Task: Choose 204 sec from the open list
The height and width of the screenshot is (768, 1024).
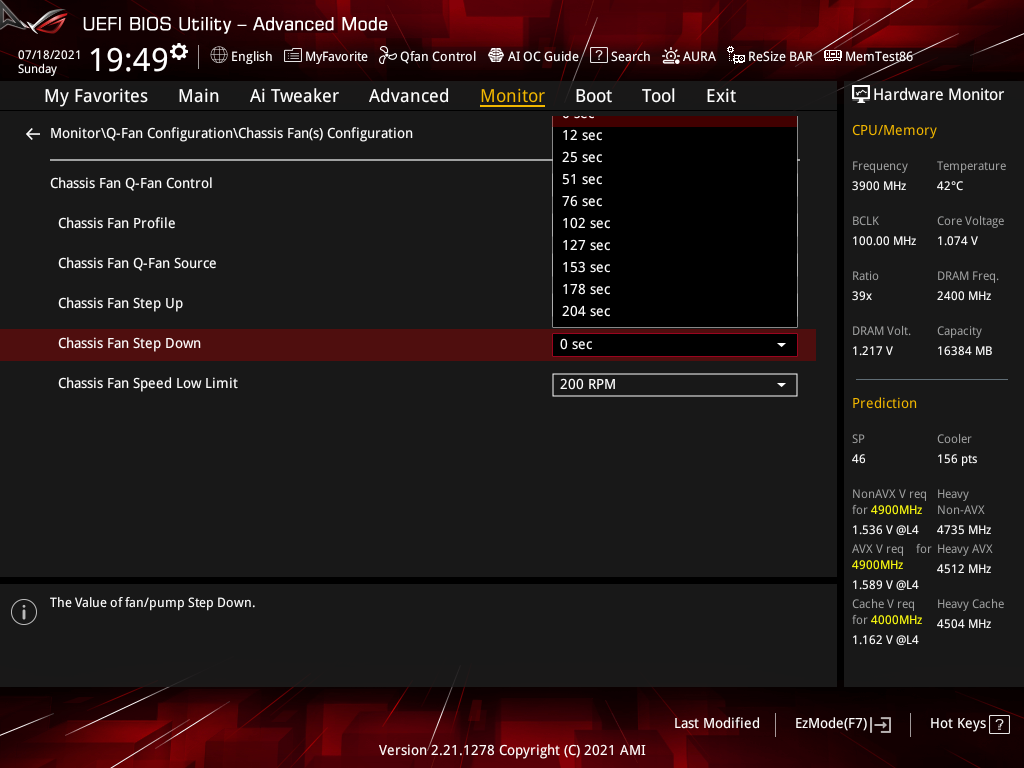Action: pyautogui.click(x=585, y=310)
